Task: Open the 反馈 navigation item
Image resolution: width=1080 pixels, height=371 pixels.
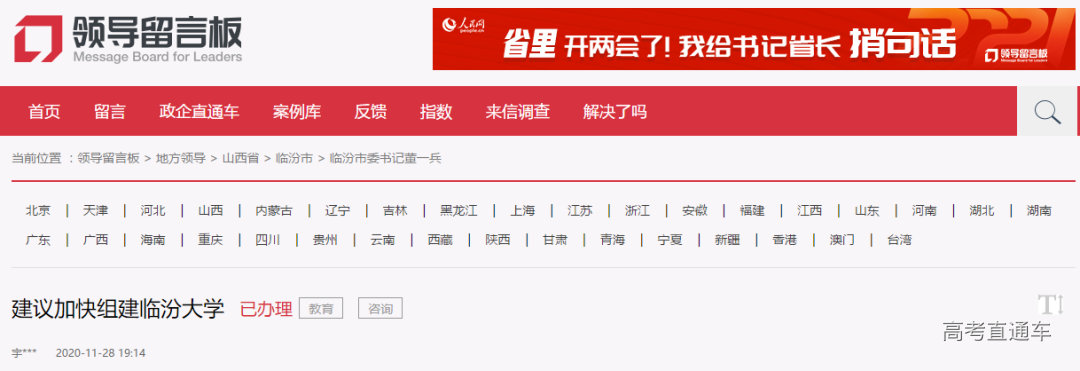Action: point(371,112)
